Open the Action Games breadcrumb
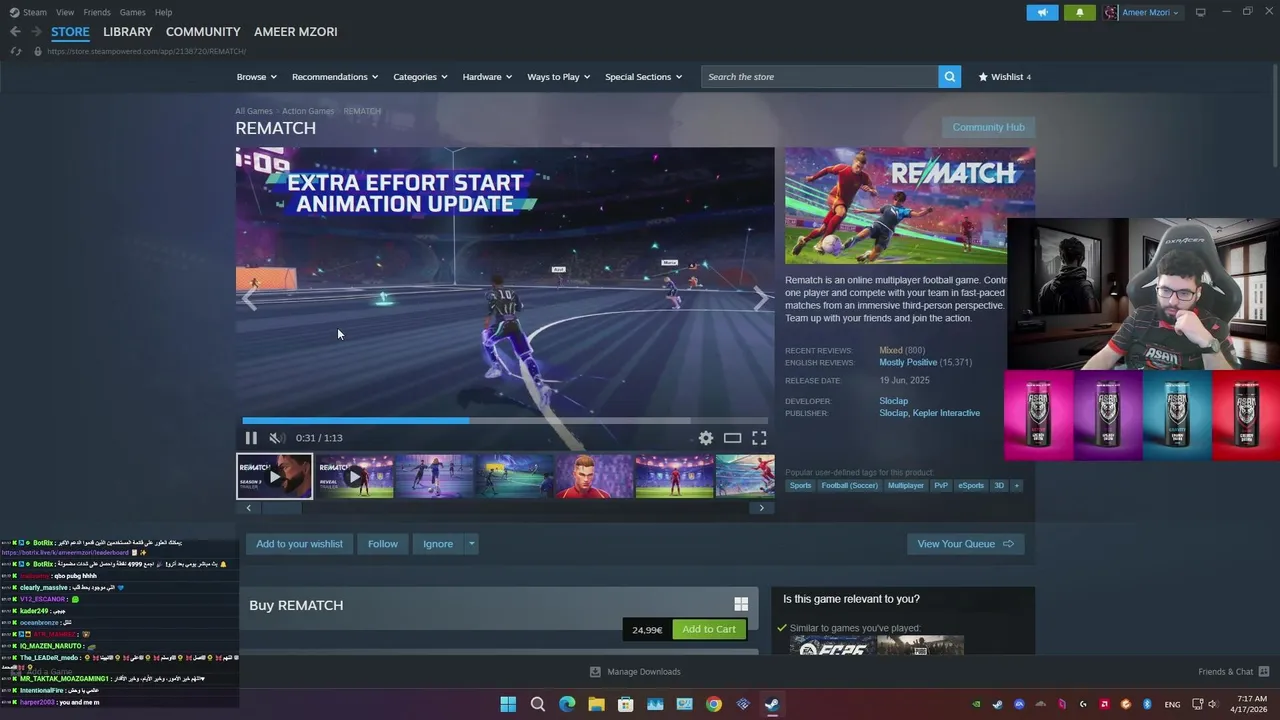The height and width of the screenshot is (720, 1280). [x=308, y=111]
